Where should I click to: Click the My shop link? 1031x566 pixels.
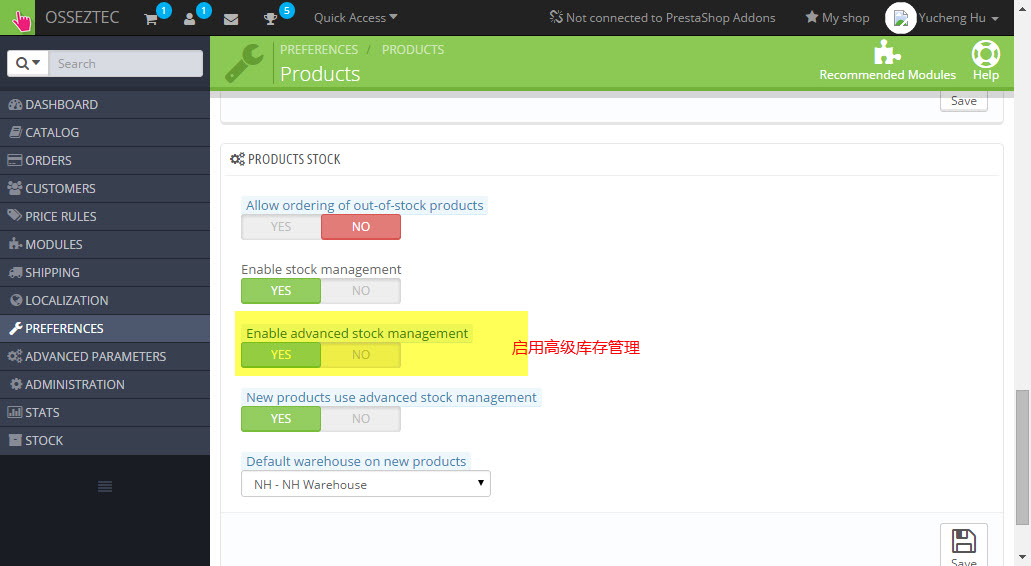pos(837,18)
